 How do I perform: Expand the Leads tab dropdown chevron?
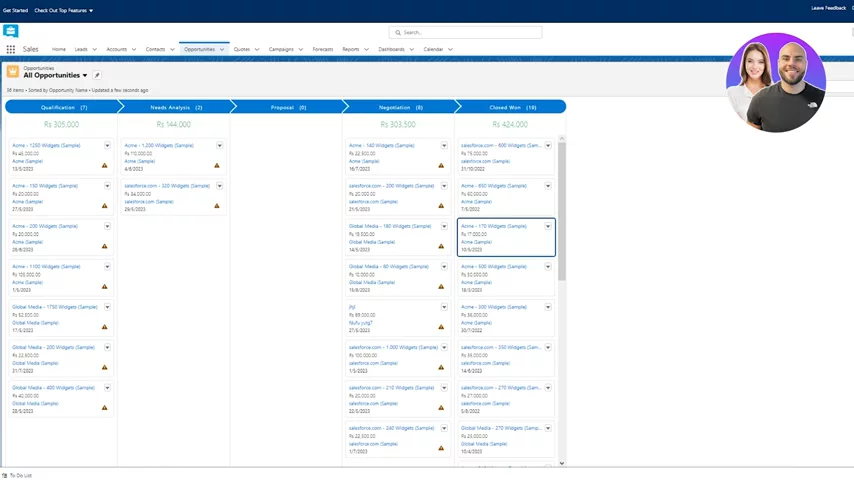pyautogui.click(x=95, y=49)
